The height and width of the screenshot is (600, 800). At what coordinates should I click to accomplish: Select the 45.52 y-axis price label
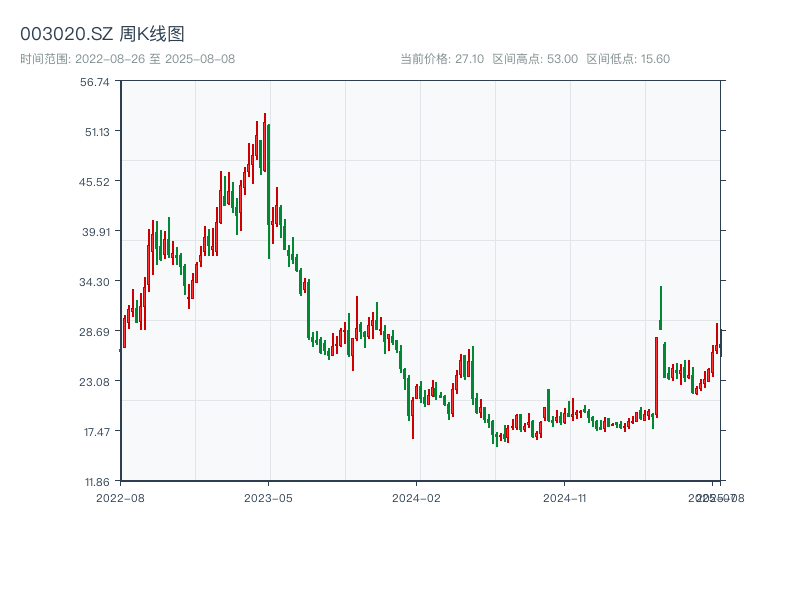point(95,181)
